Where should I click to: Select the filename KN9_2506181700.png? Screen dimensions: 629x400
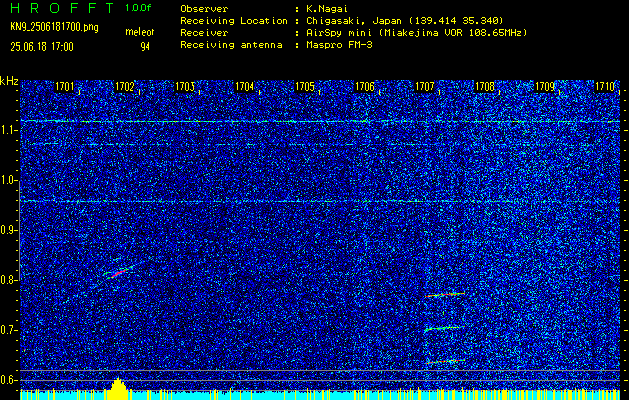click(x=54, y=27)
